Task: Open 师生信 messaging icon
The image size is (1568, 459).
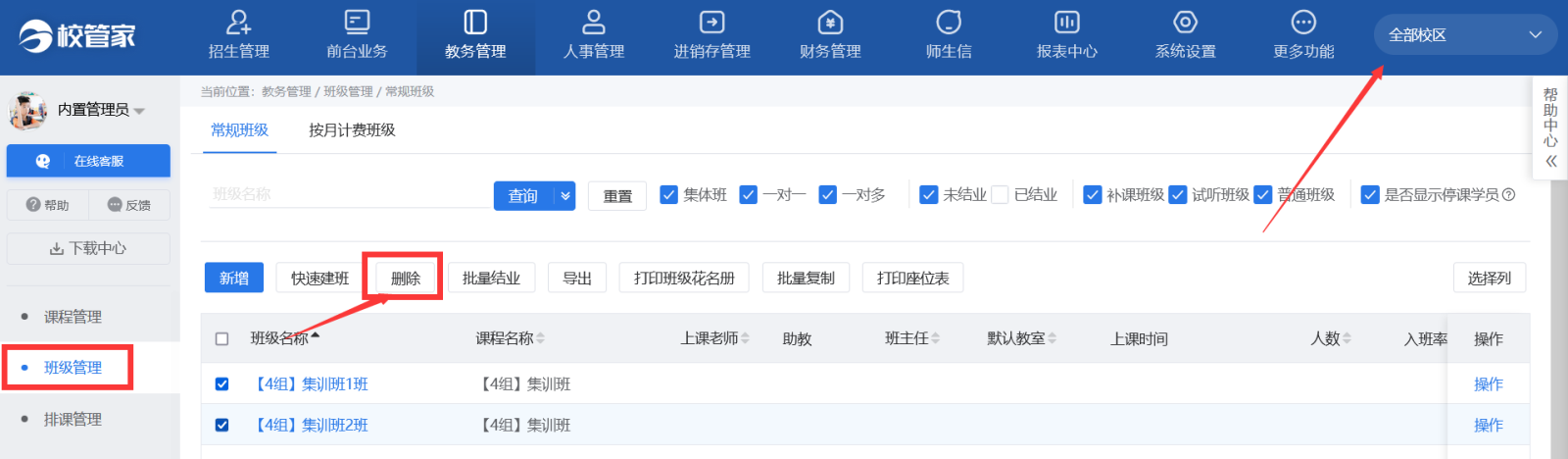Action: pyautogui.click(x=949, y=23)
